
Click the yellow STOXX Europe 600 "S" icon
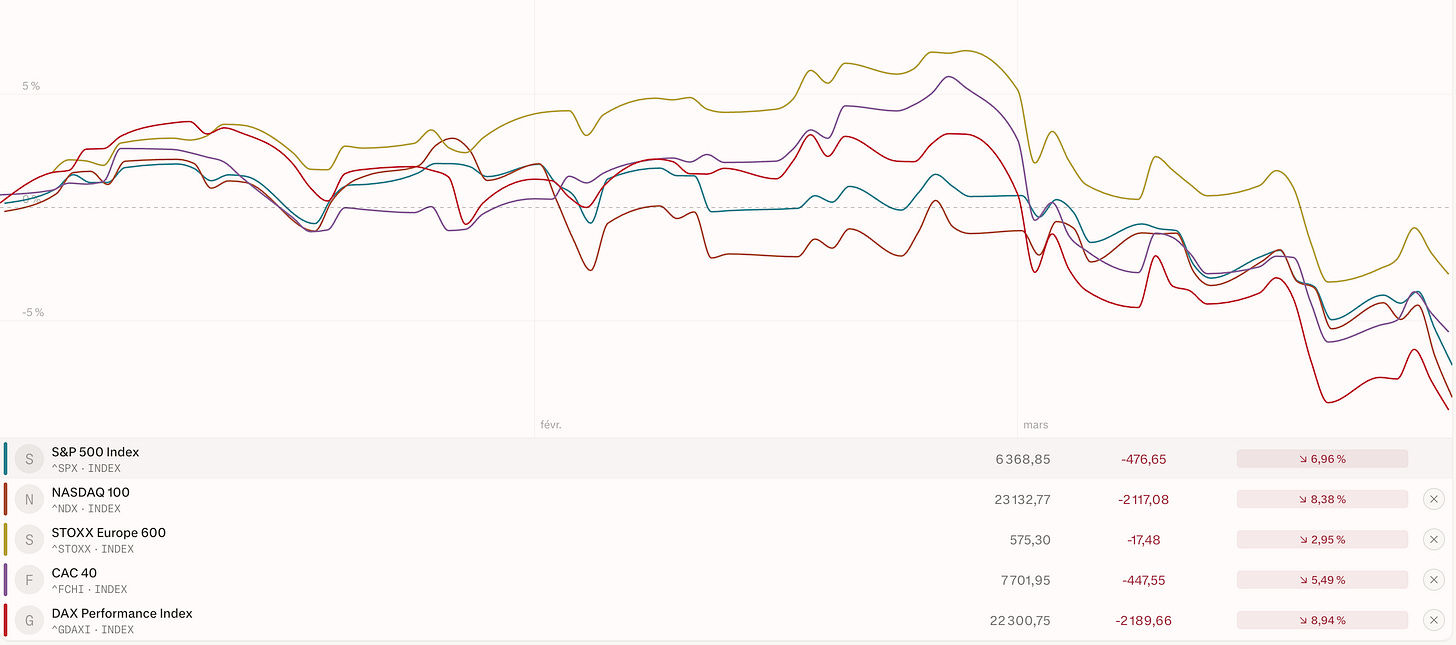pyautogui.click(x=28, y=539)
